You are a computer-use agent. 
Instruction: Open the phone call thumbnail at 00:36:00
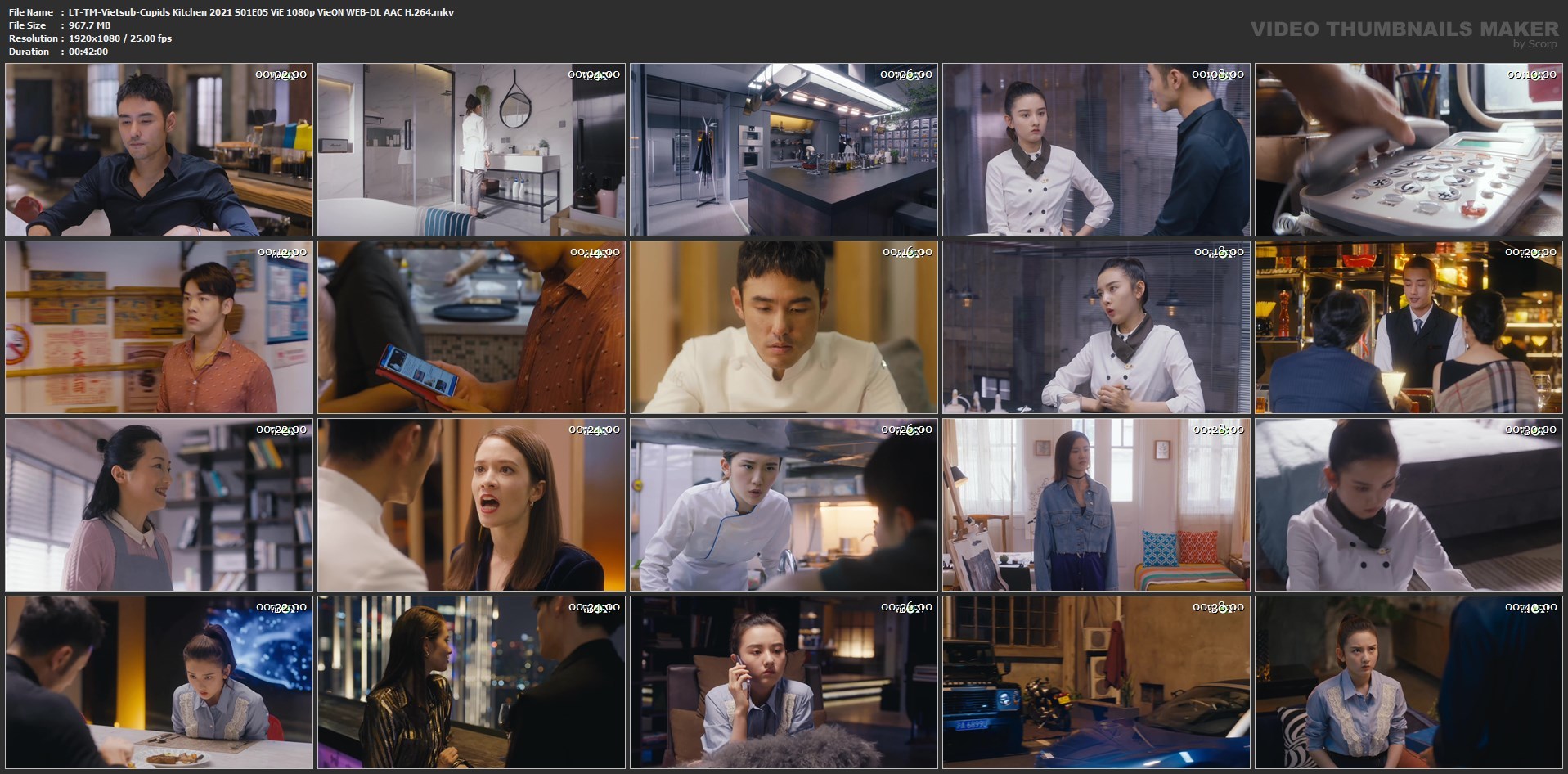pyautogui.click(x=784, y=682)
